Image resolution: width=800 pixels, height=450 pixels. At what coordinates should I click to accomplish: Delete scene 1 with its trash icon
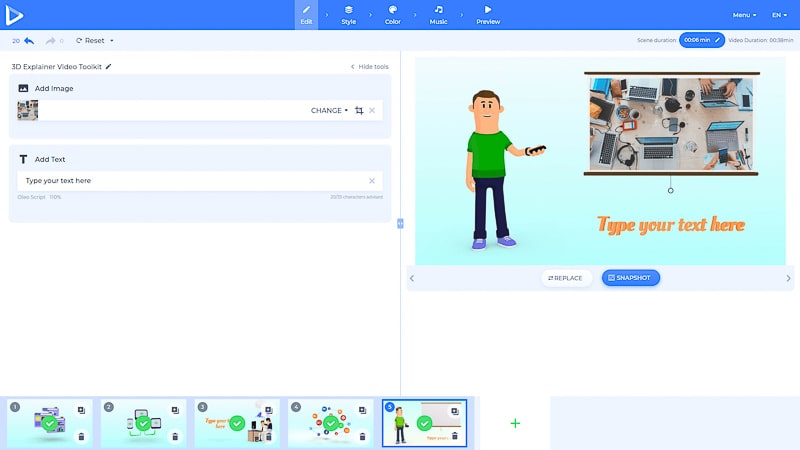(81, 436)
